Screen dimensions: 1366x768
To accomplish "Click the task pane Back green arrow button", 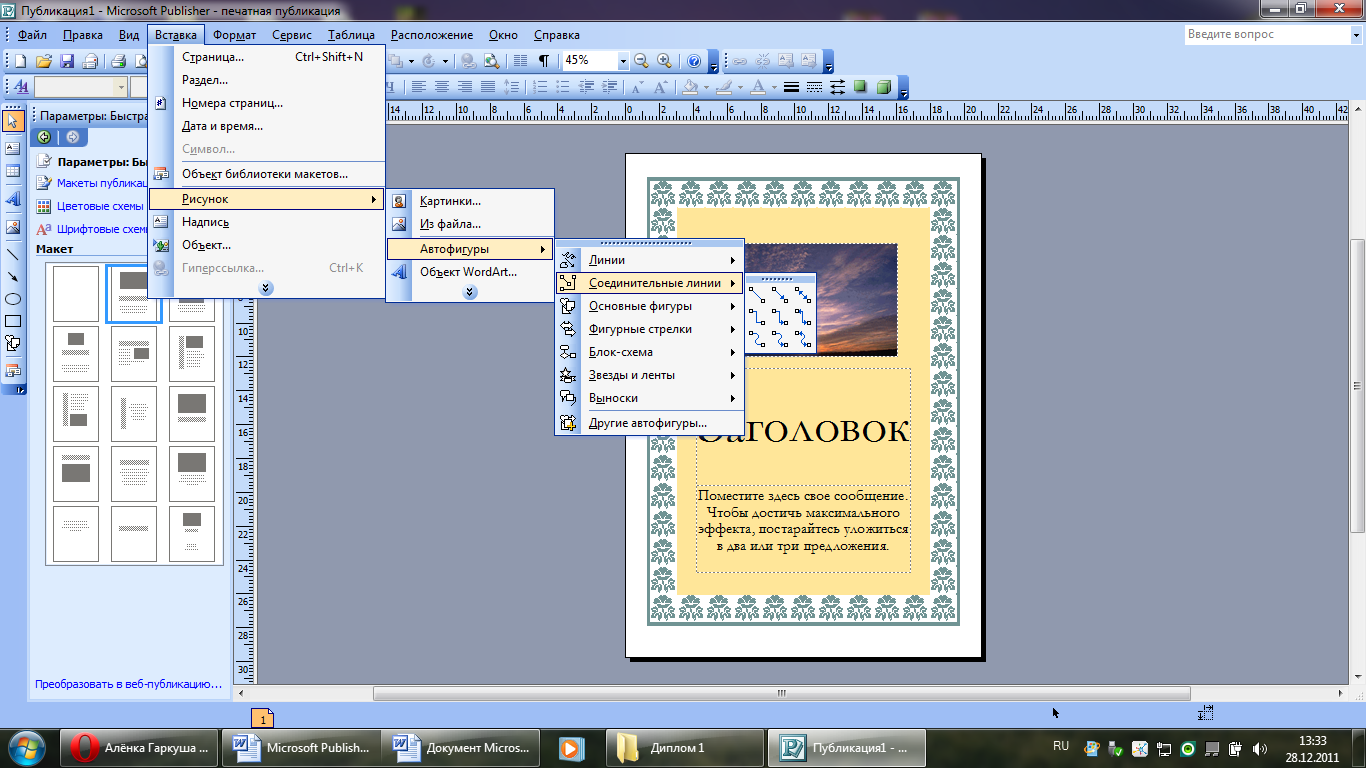I will (44, 137).
